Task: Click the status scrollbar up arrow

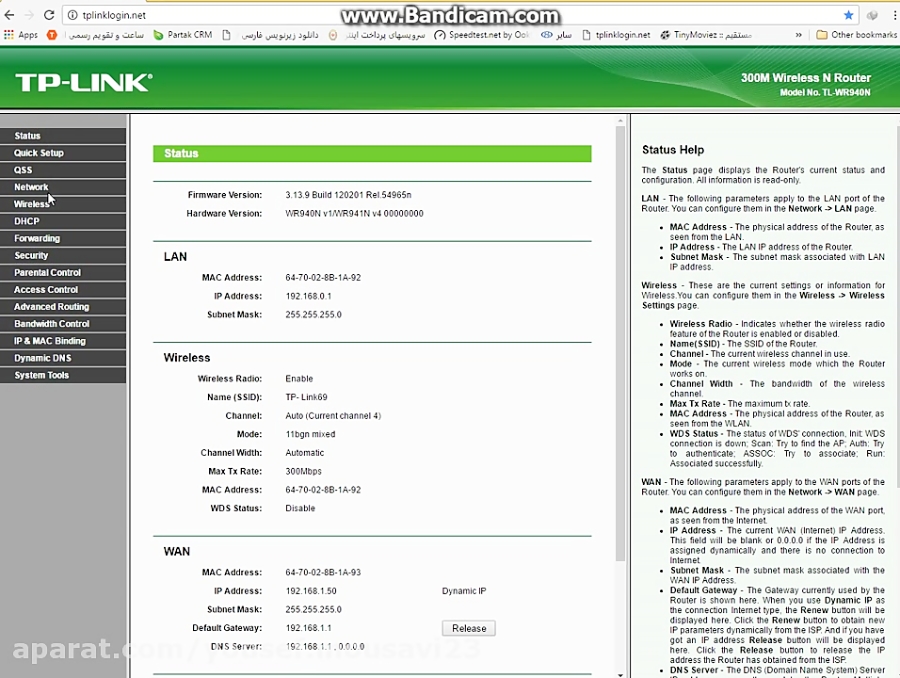Action: [620, 121]
